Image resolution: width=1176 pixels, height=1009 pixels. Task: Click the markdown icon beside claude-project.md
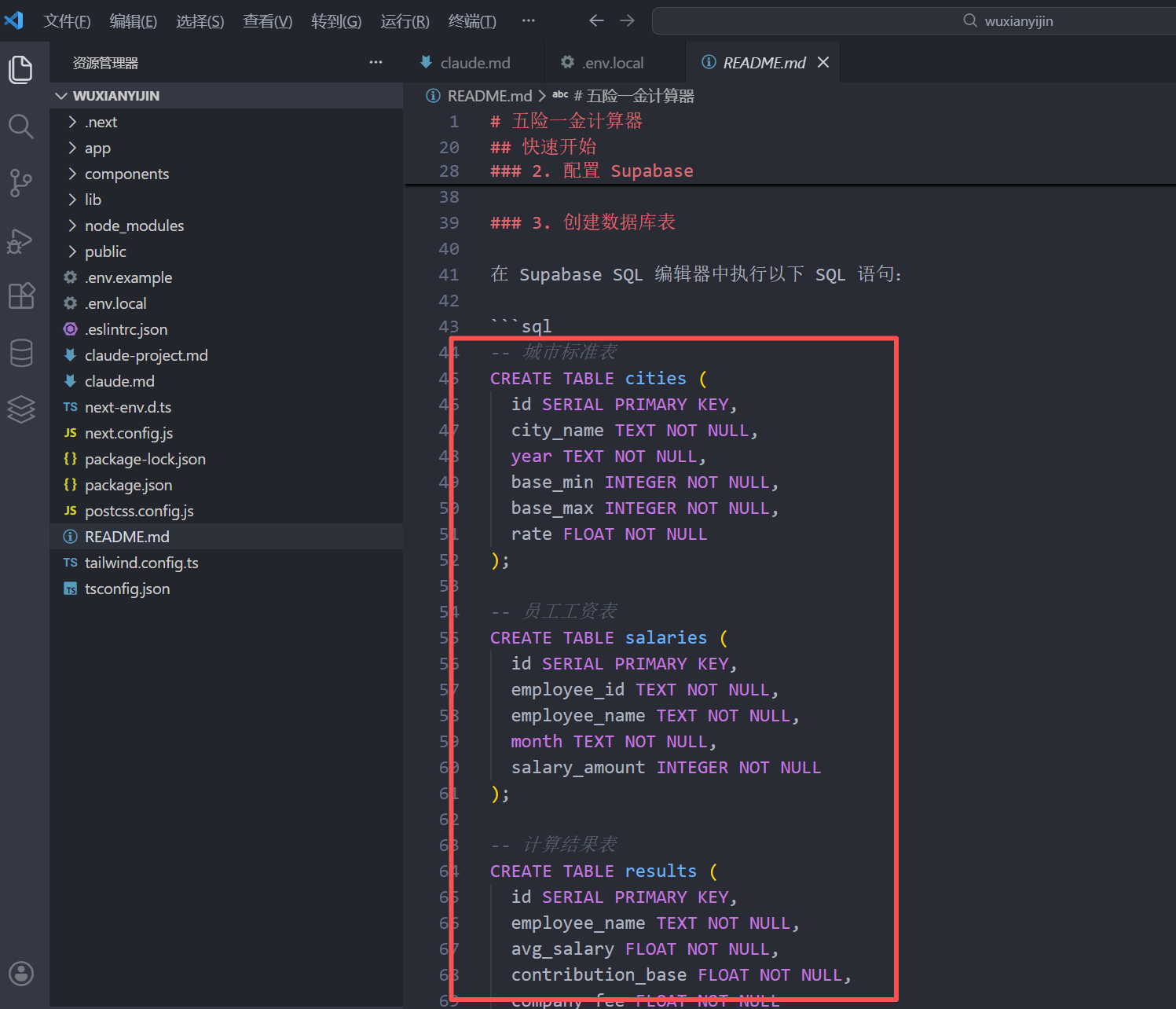coord(71,355)
